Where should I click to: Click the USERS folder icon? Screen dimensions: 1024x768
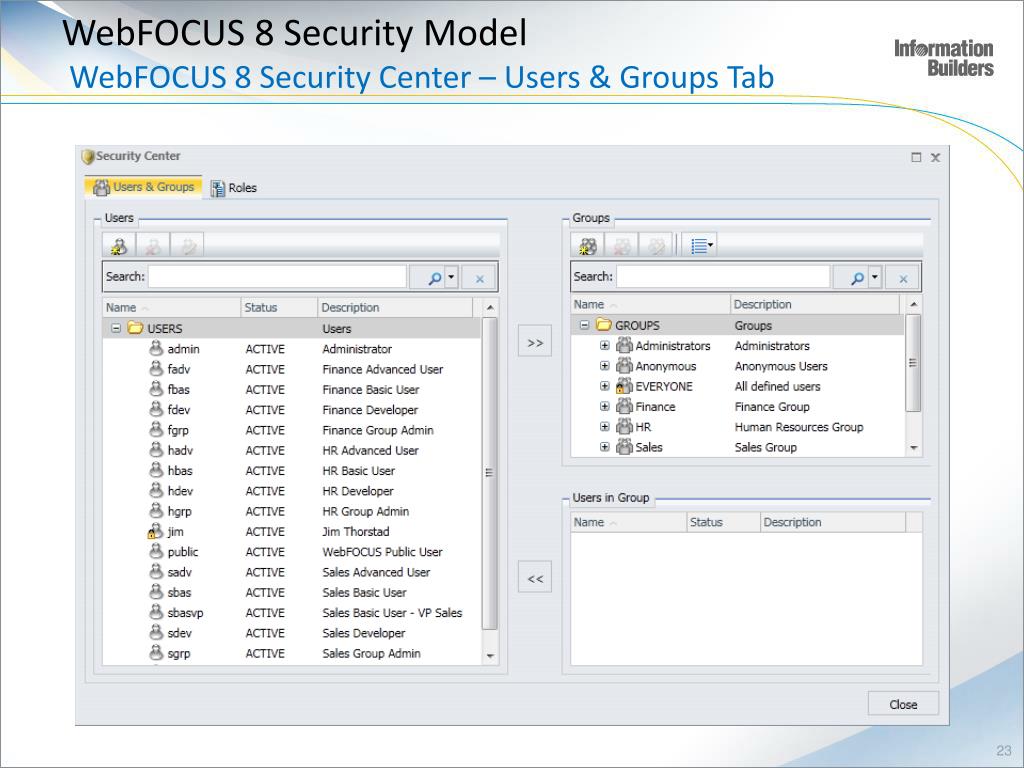tap(135, 327)
